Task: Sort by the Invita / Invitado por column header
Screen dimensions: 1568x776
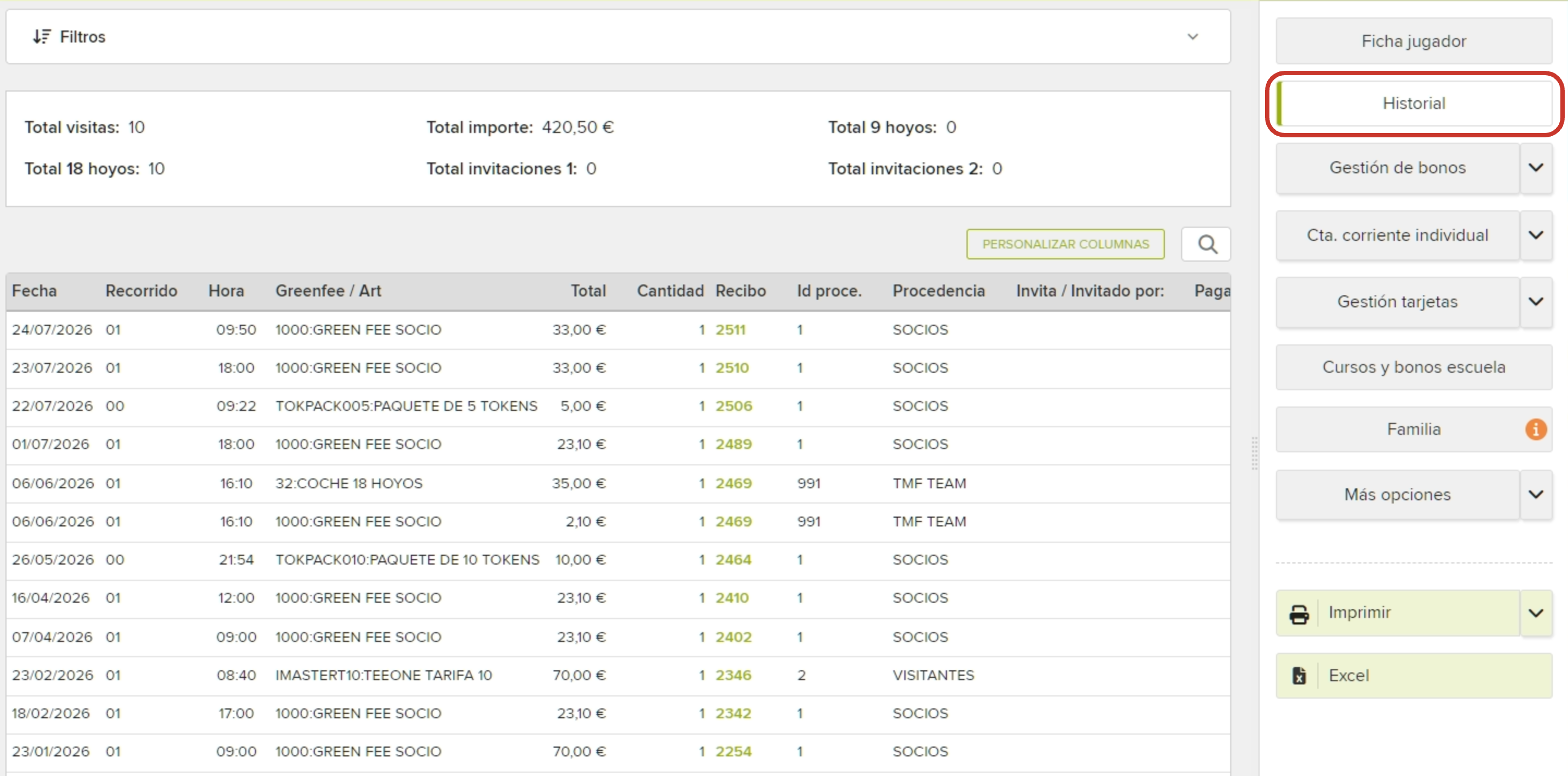Action: (x=1090, y=291)
